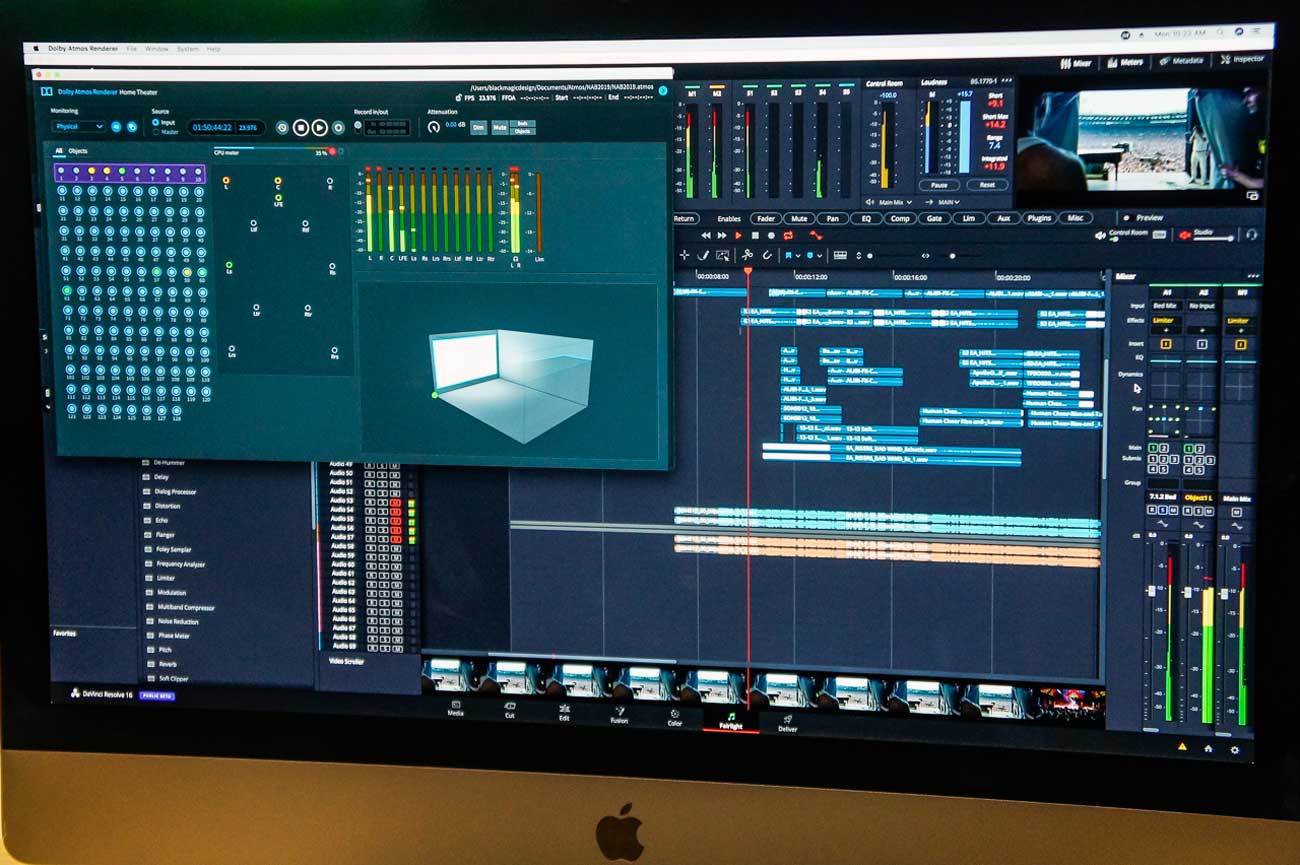Select the Input source radio button
This screenshot has width=1300, height=865.
(156, 122)
